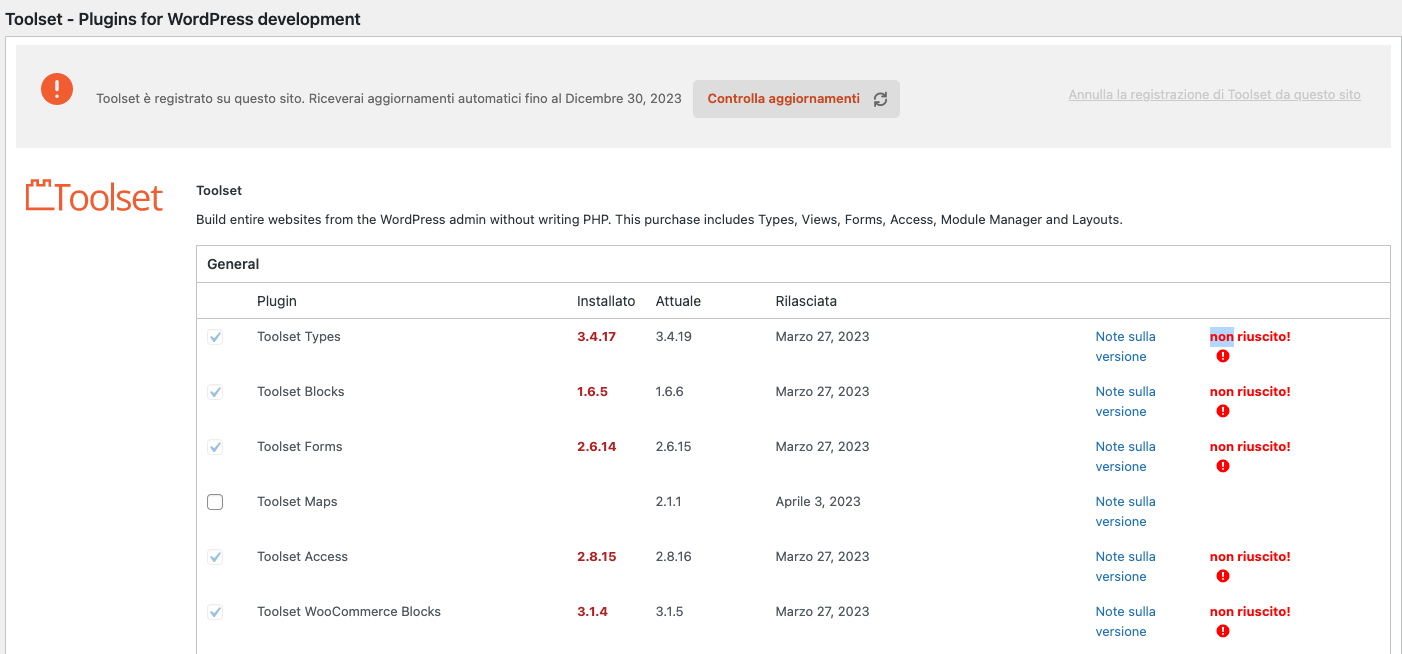1402x654 pixels.
Task: Click the General section heading
Action: pos(233,265)
